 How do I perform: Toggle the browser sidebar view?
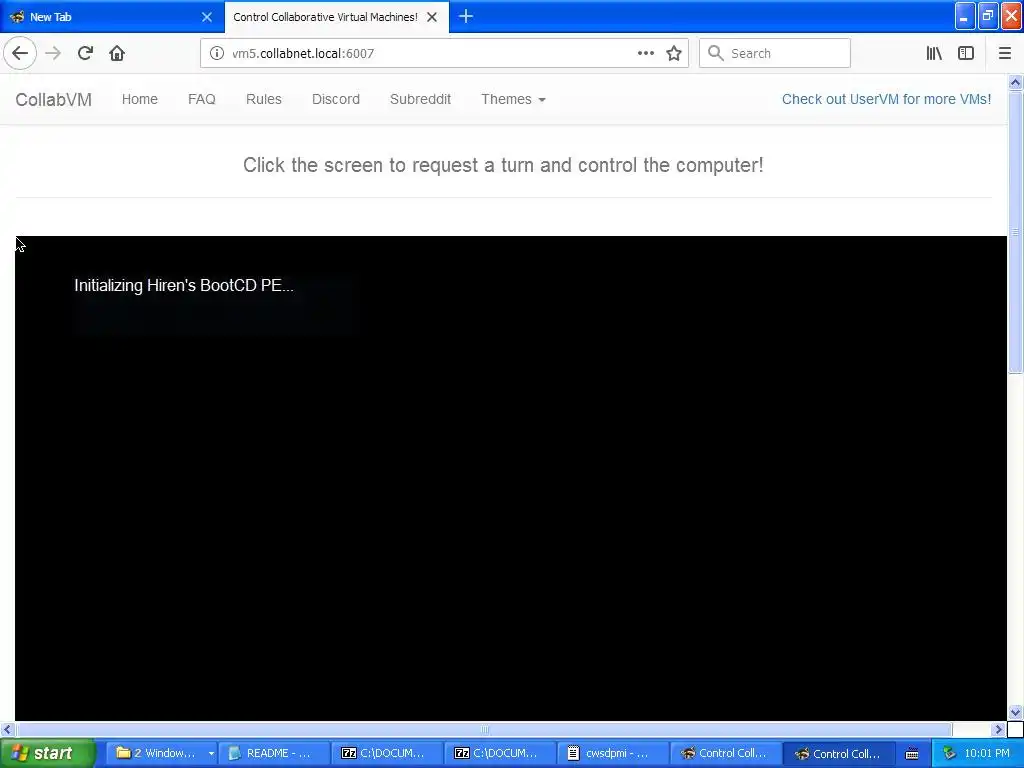[x=966, y=53]
